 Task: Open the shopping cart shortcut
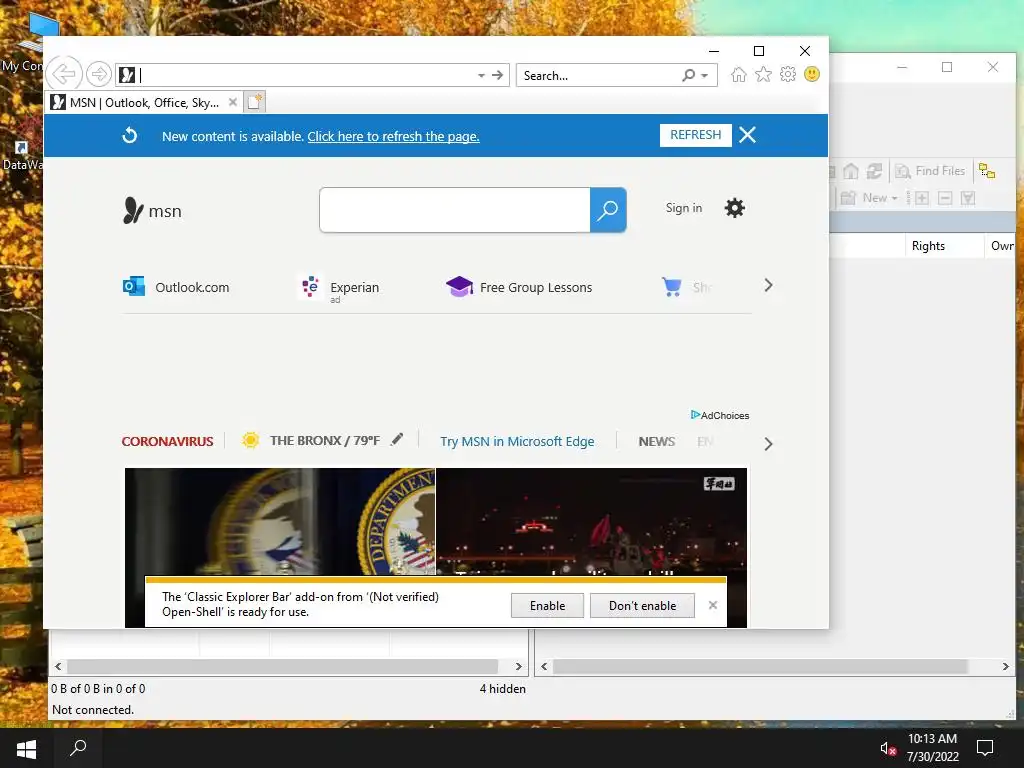tap(672, 287)
